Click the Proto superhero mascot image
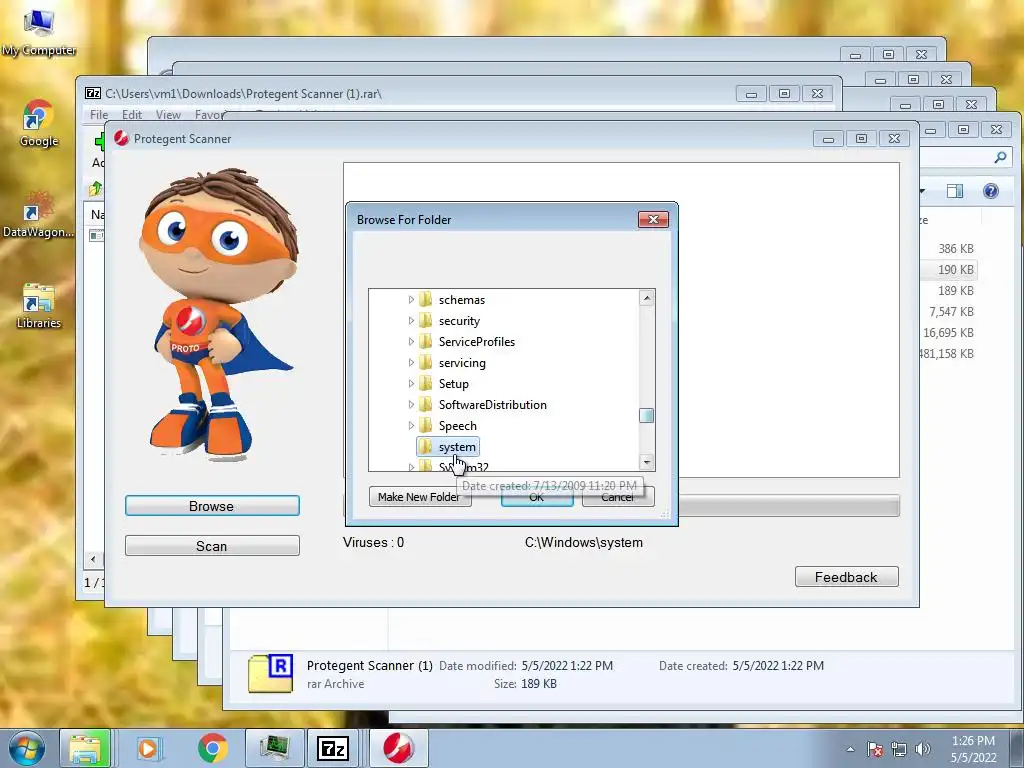Screen dimensions: 1024x768 [217, 315]
